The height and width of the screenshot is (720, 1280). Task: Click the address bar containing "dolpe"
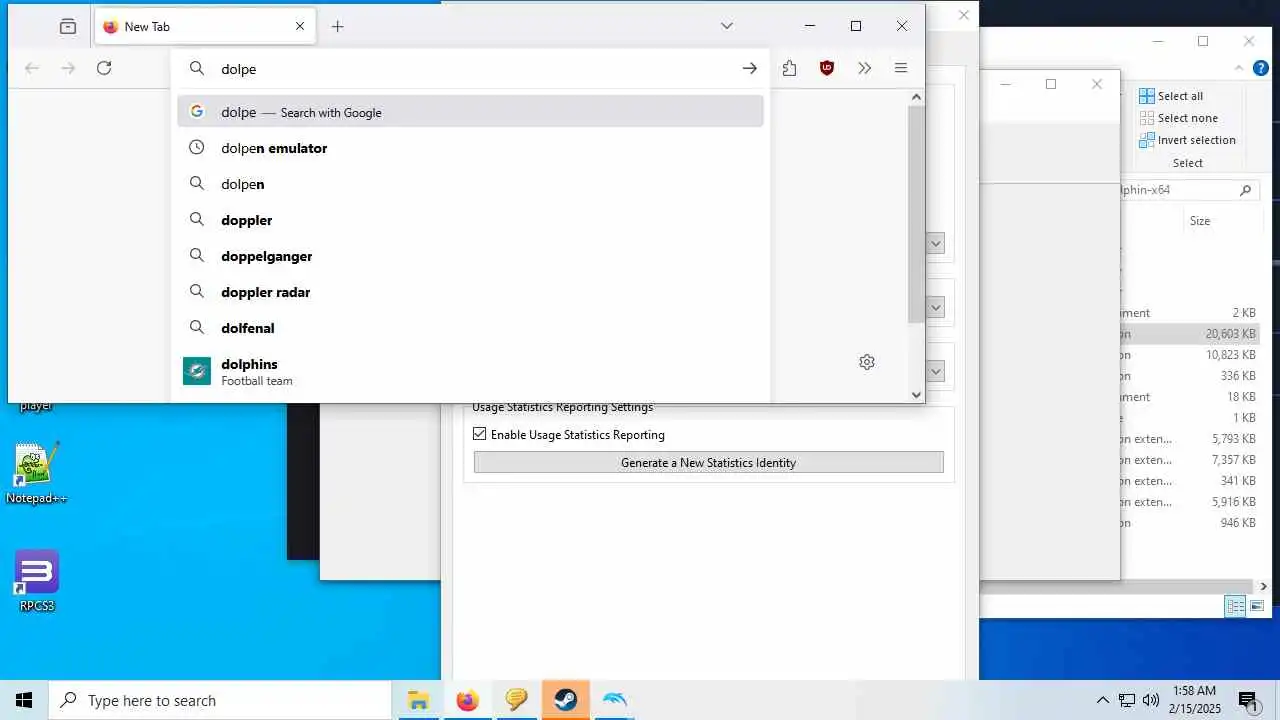click(x=470, y=69)
